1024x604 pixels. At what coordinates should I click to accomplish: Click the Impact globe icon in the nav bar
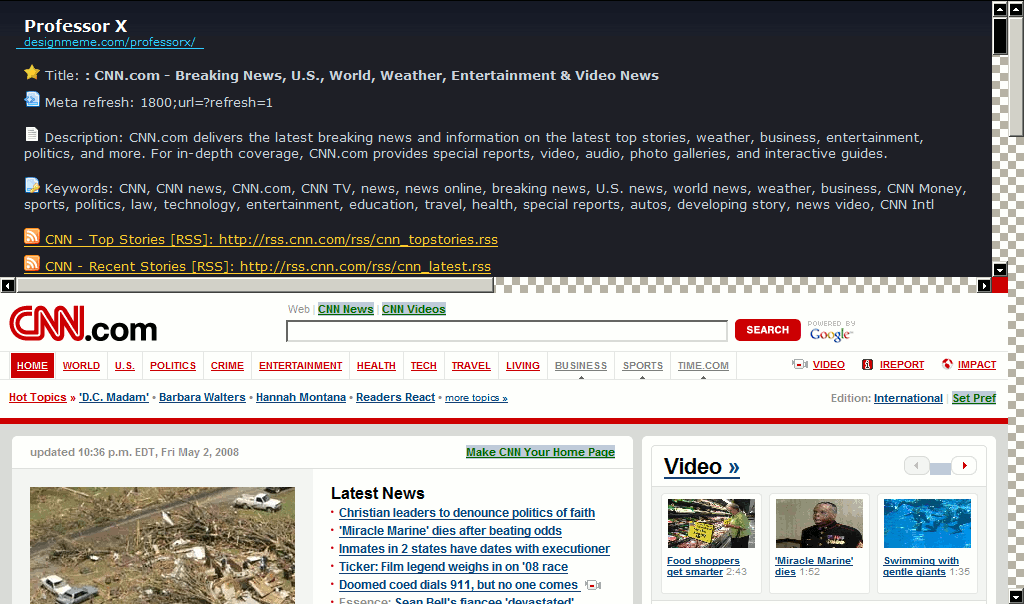[947, 364]
